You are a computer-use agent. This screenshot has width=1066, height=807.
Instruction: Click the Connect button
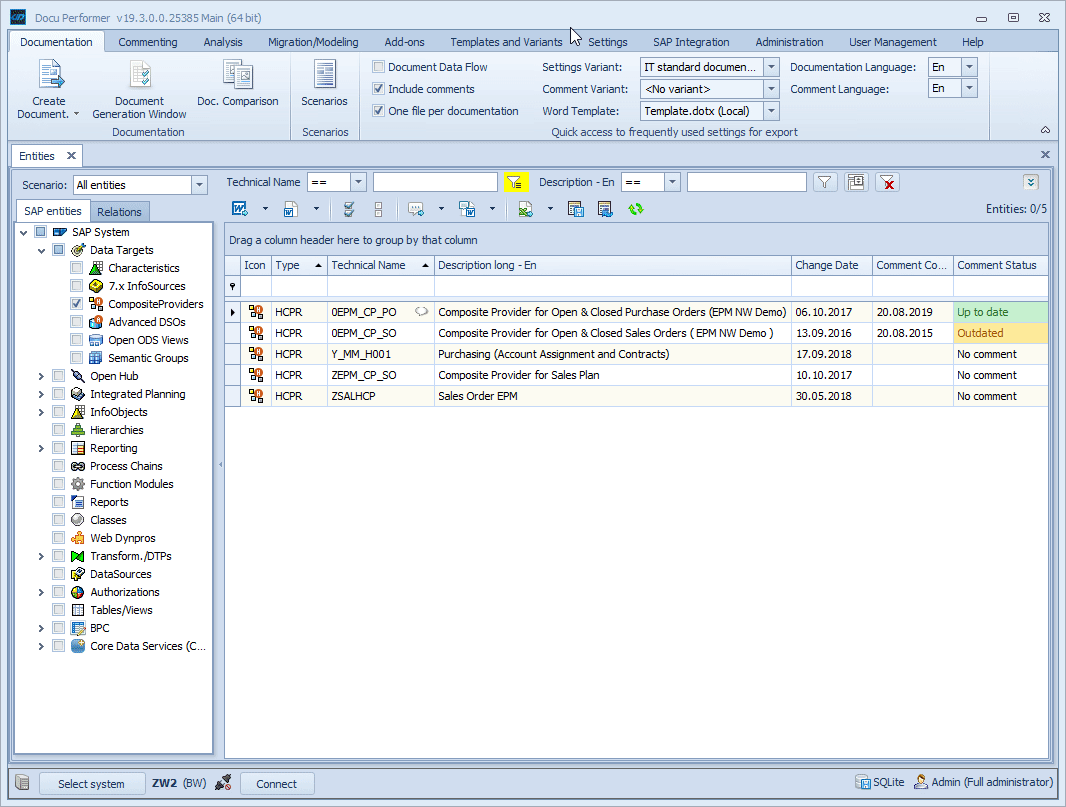pyautogui.click(x=277, y=784)
